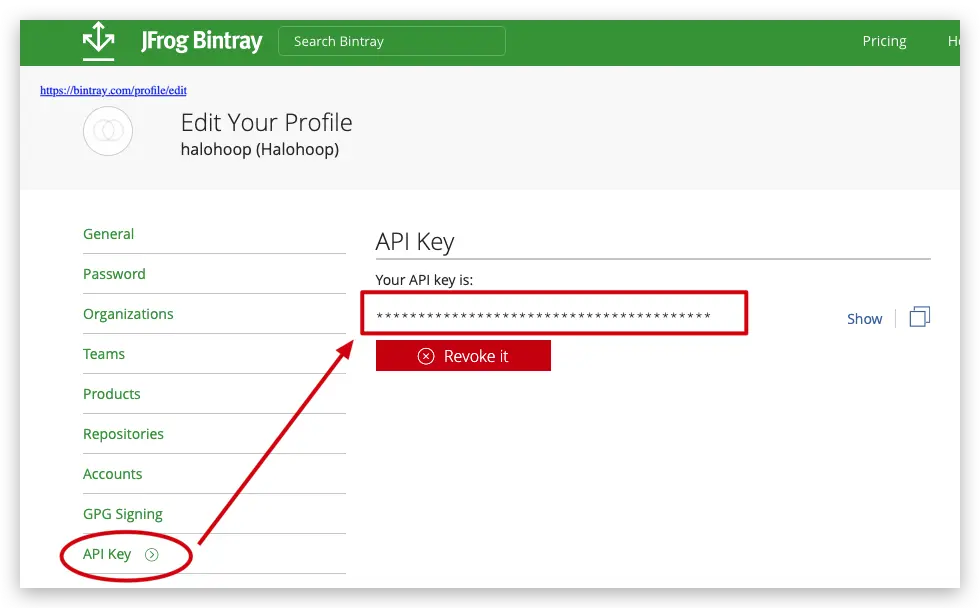Click the 'Edit Your Profile' heading
Screen dimensions: 980x608
click(x=266, y=122)
